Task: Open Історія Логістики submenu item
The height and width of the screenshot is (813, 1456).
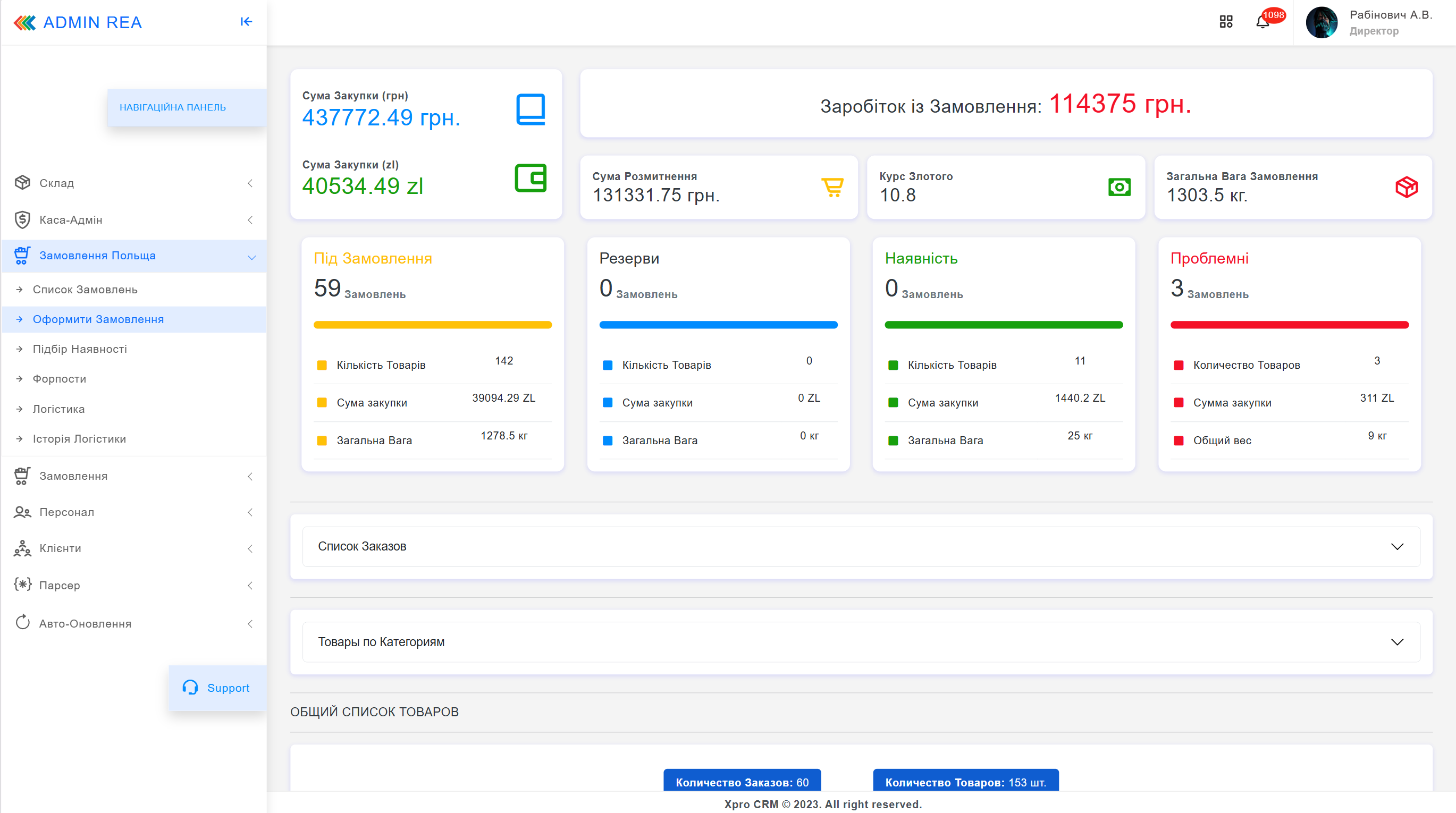Action: click(79, 439)
